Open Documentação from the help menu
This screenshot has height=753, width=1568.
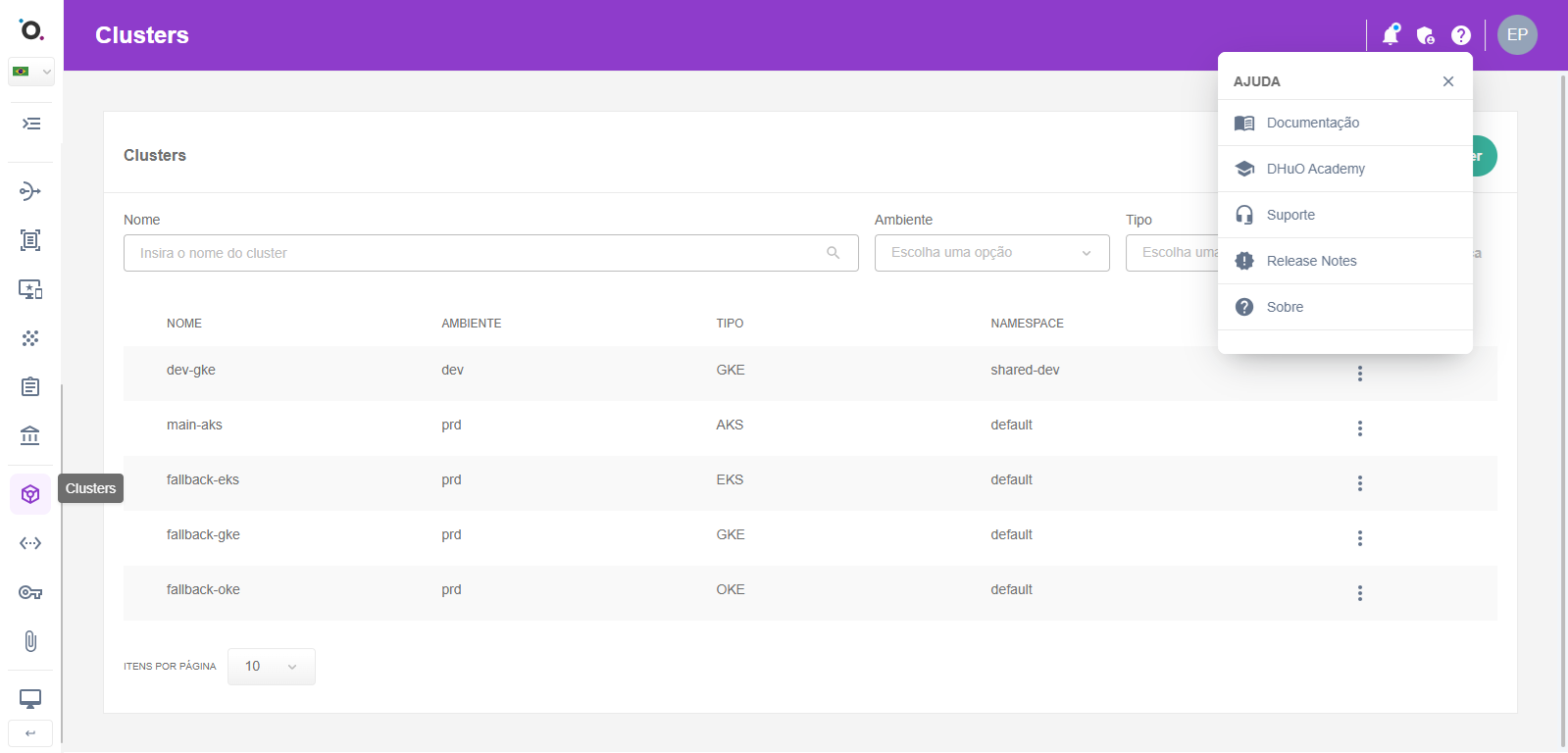pyautogui.click(x=1345, y=123)
